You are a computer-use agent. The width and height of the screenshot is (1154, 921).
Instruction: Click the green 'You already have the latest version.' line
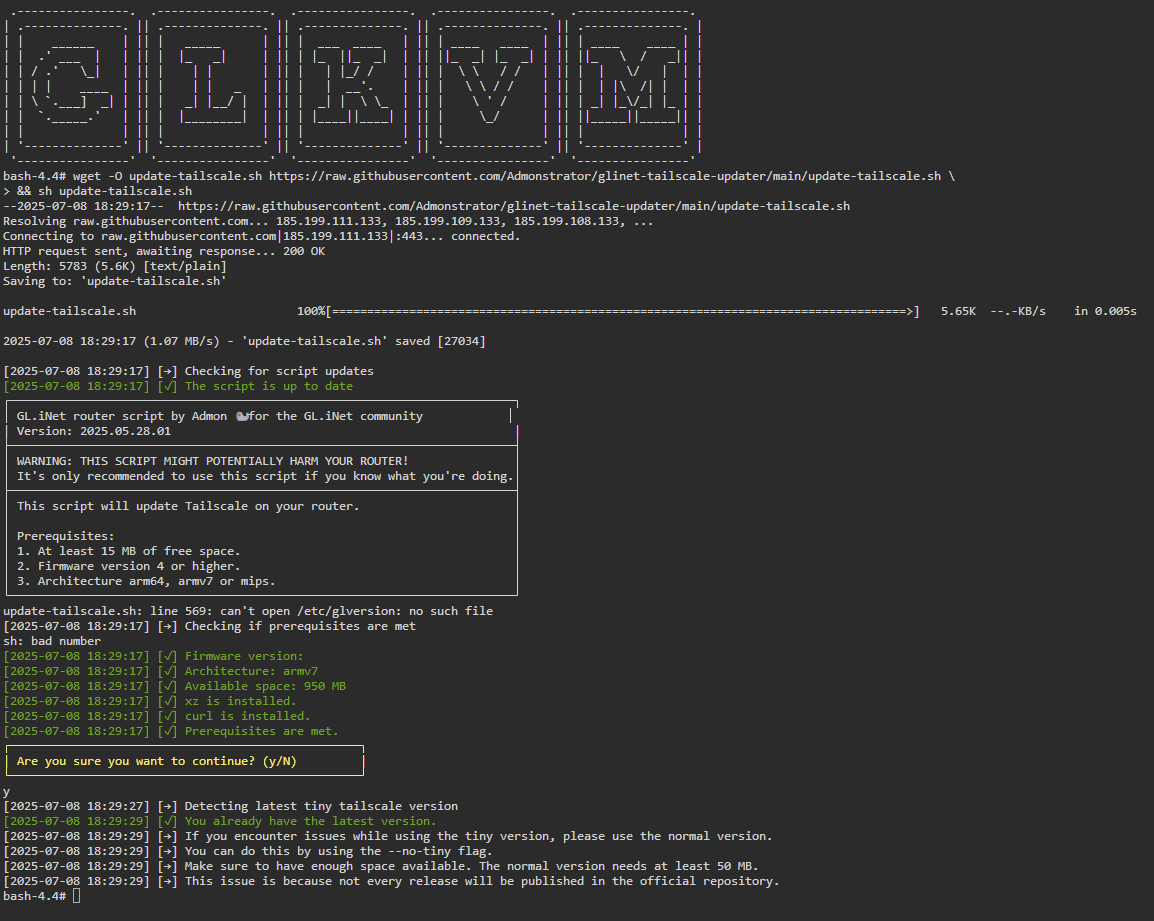pos(220,821)
